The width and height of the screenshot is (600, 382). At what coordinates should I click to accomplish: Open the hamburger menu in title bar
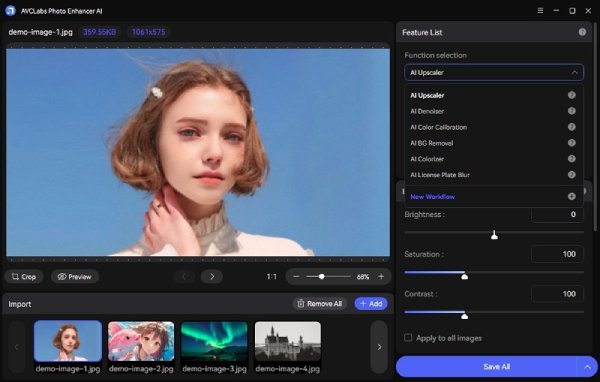[540, 11]
